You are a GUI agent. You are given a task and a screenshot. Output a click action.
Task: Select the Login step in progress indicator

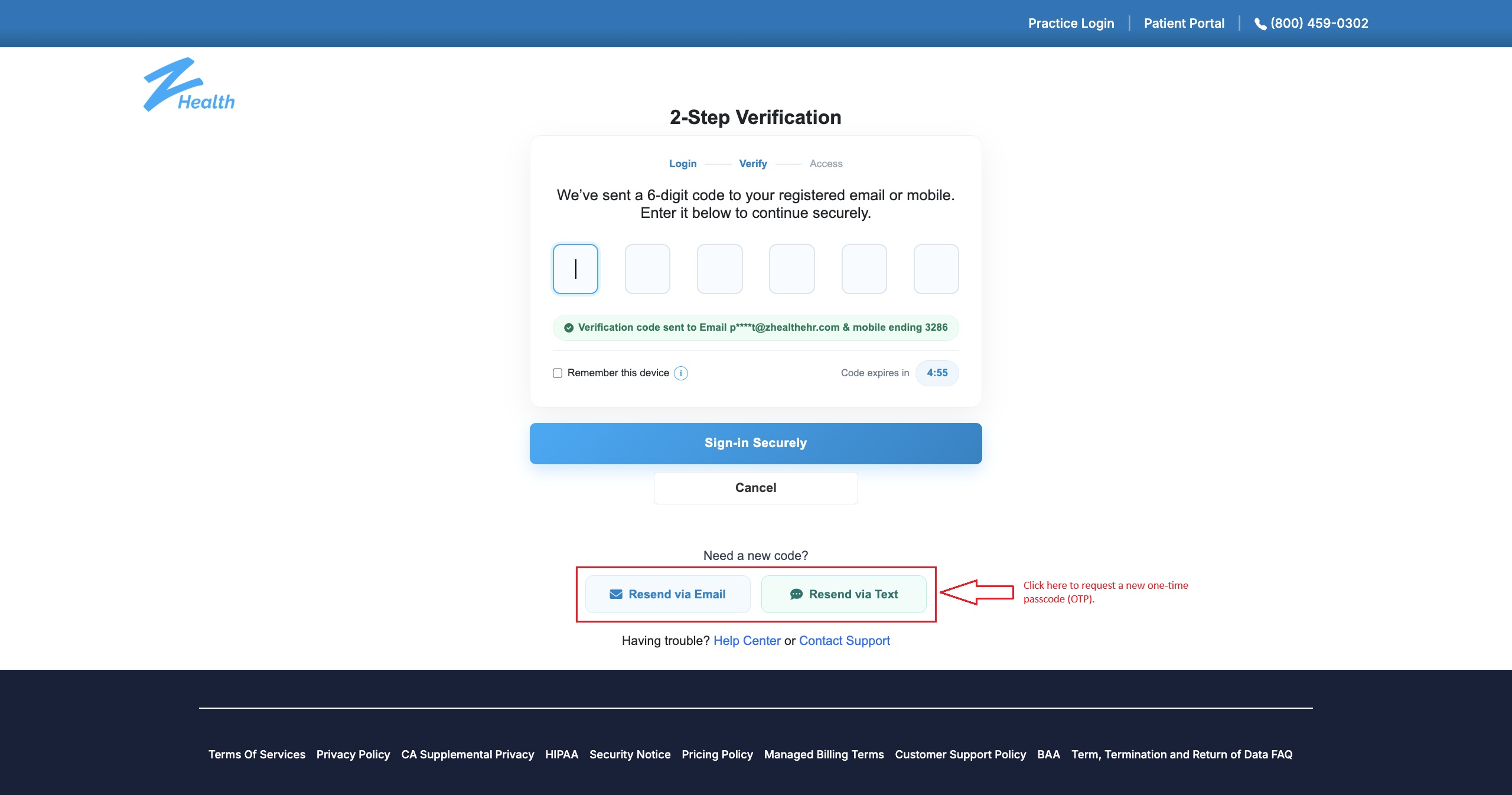[683, 164]
